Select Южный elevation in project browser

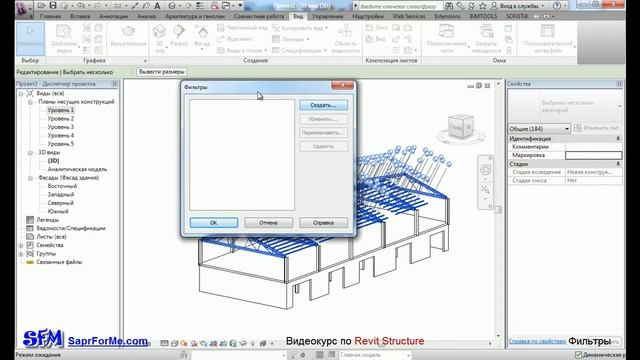pyautogui.click(x=58, y=211)
